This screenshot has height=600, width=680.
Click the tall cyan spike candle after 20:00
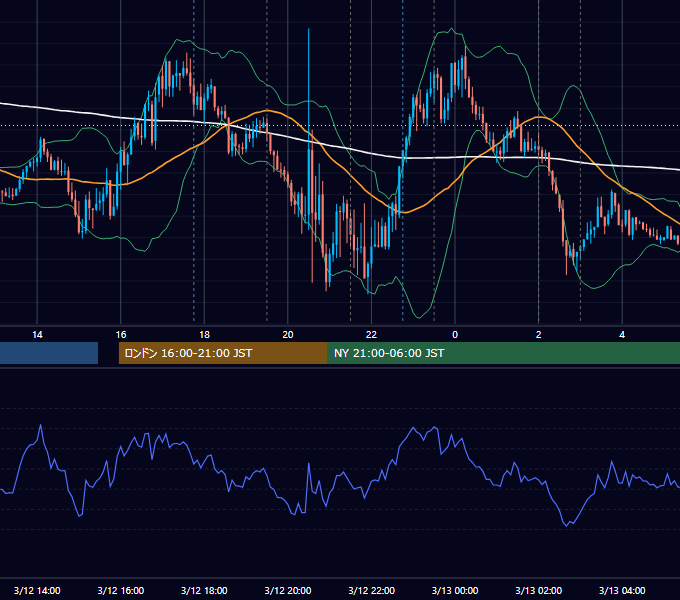point(309,128)
